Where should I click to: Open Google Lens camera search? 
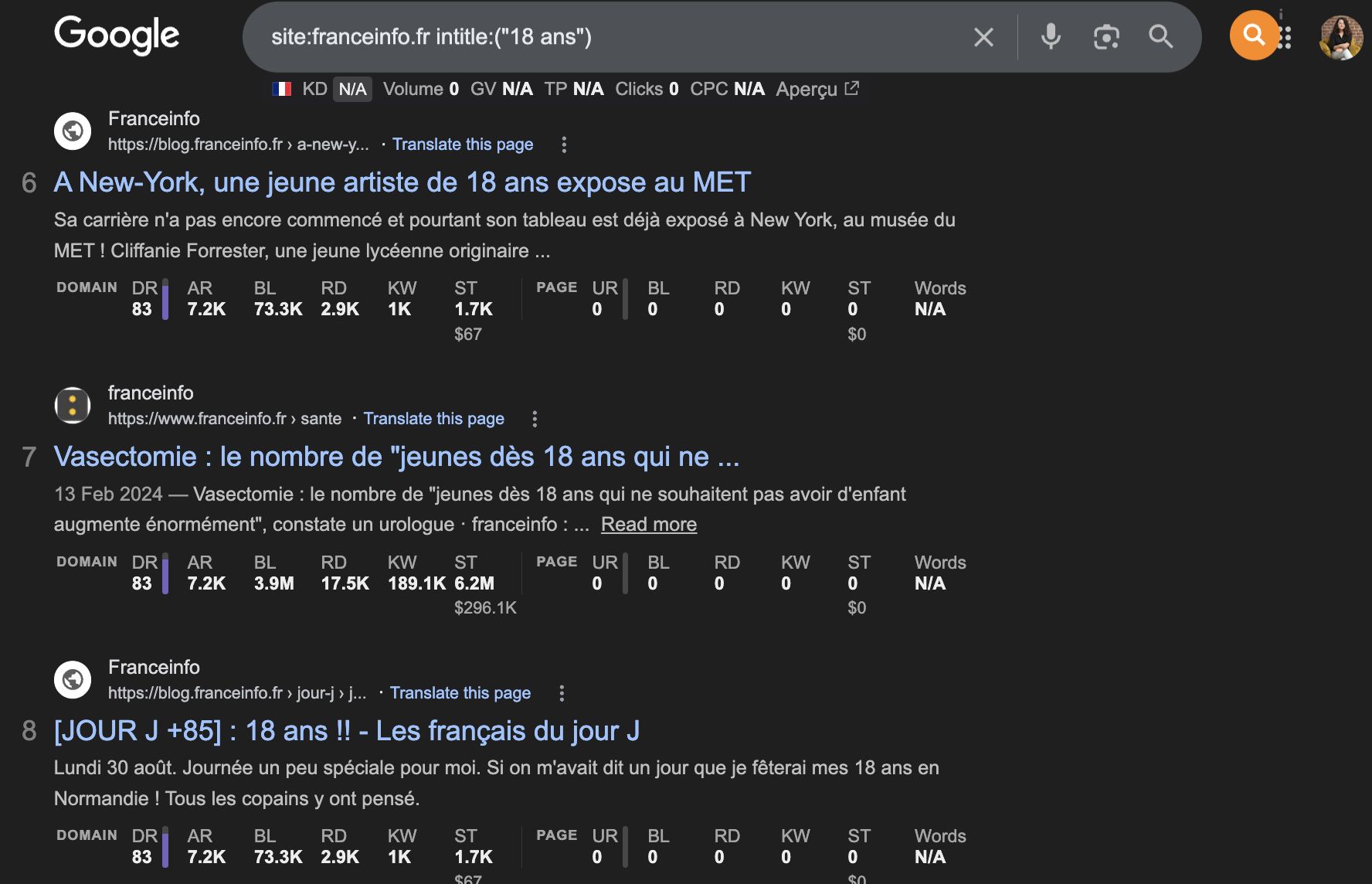click(1106, 36)
